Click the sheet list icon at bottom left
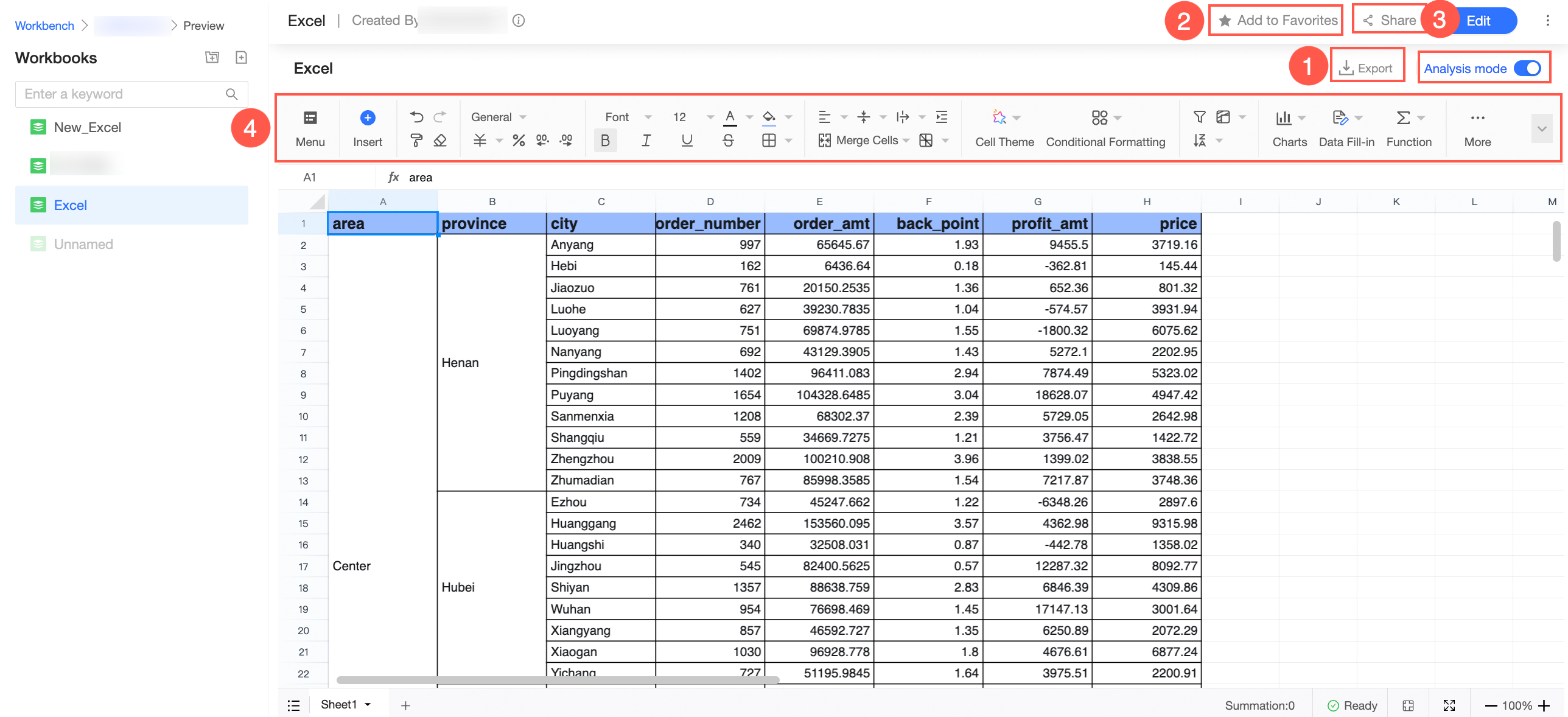This screenshot has width=1568, height=717. pyautogui.click(x=293, y=705)
